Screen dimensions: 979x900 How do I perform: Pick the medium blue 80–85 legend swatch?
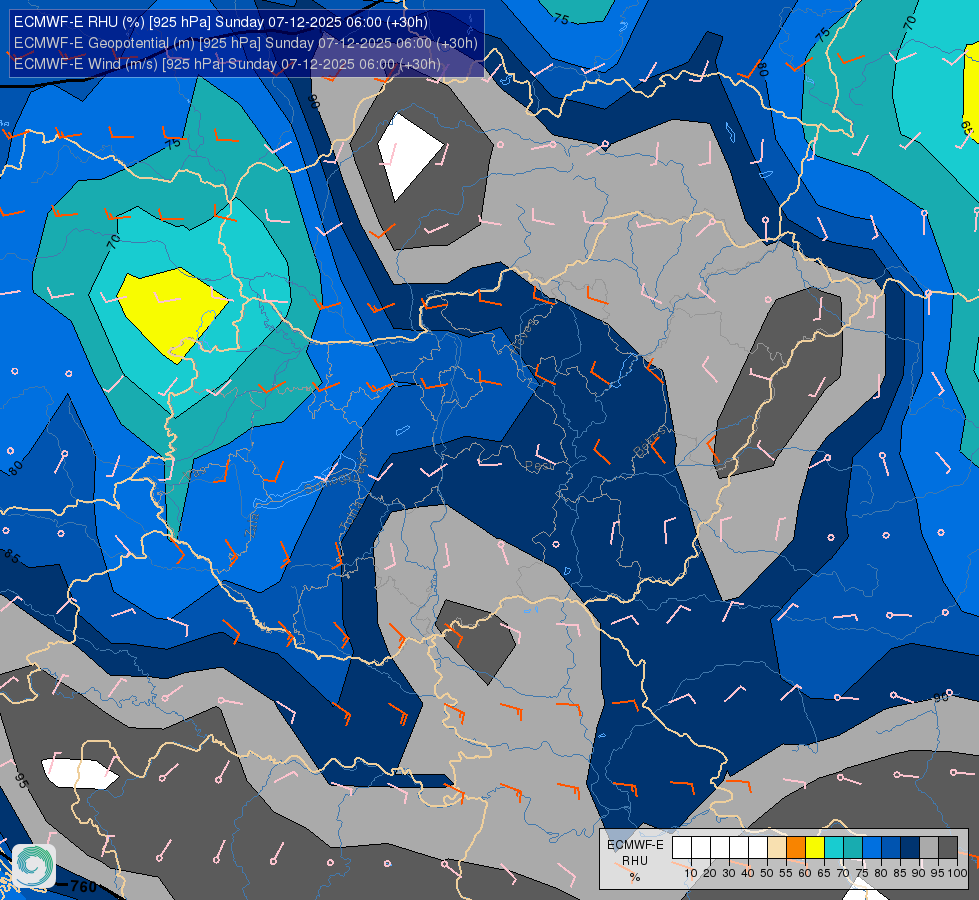click(891, 847)
